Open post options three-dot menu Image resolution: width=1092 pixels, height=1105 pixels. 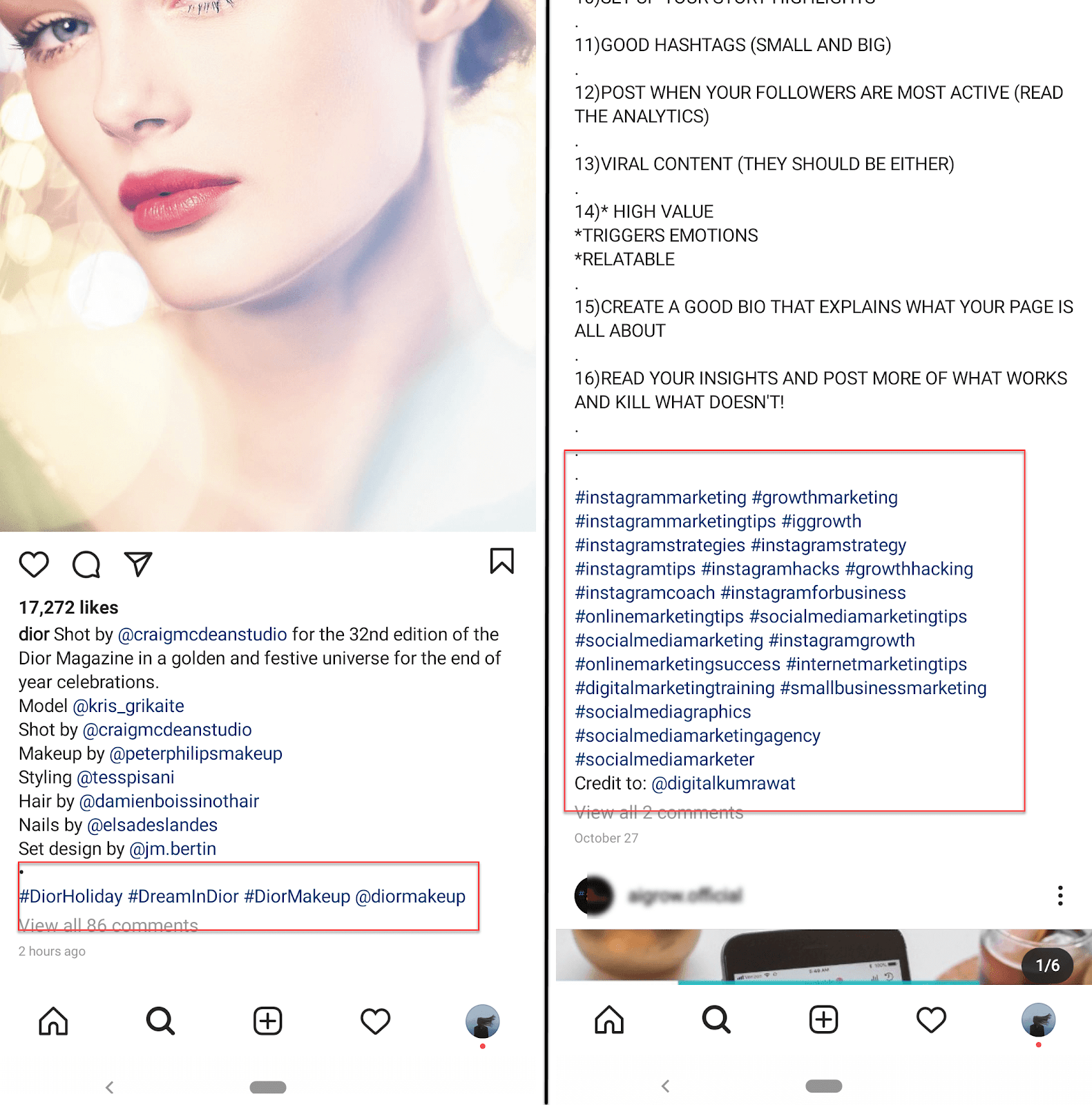(1060, 896)
